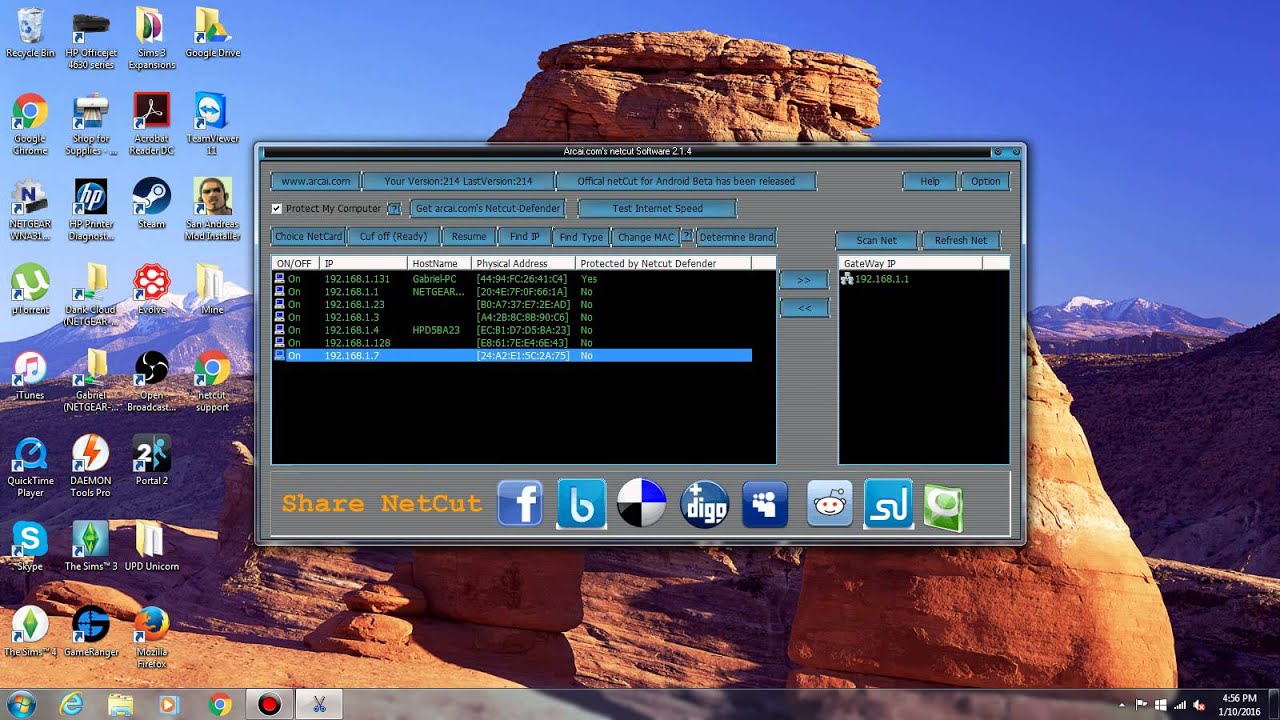Click the green Technorati share icon
This screenshot has width=1280, height=720.
[943, 508]
